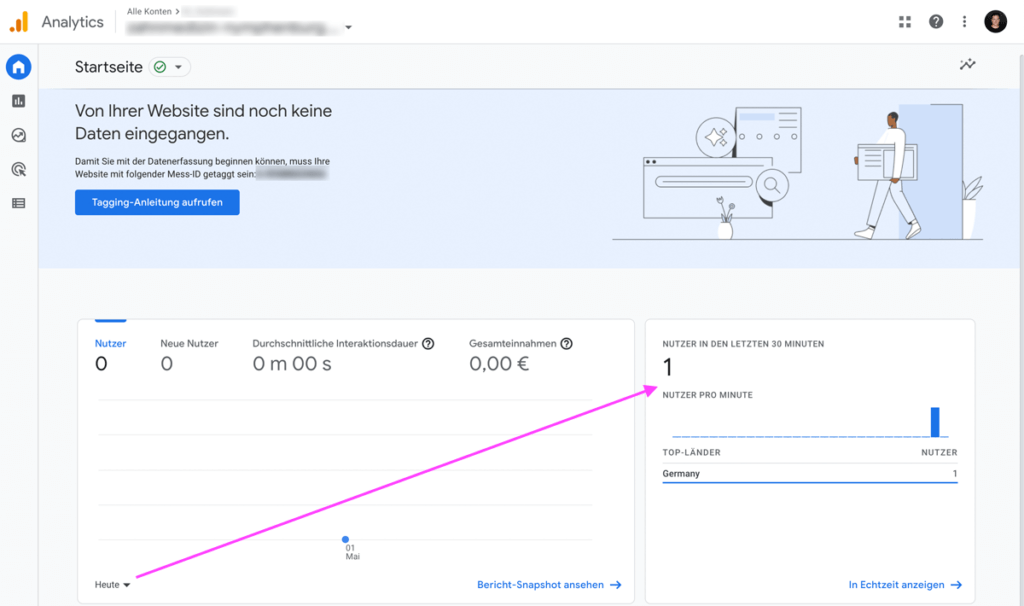
Task: Open the Configure table icon in sidebar
Action: coord(18,203)
